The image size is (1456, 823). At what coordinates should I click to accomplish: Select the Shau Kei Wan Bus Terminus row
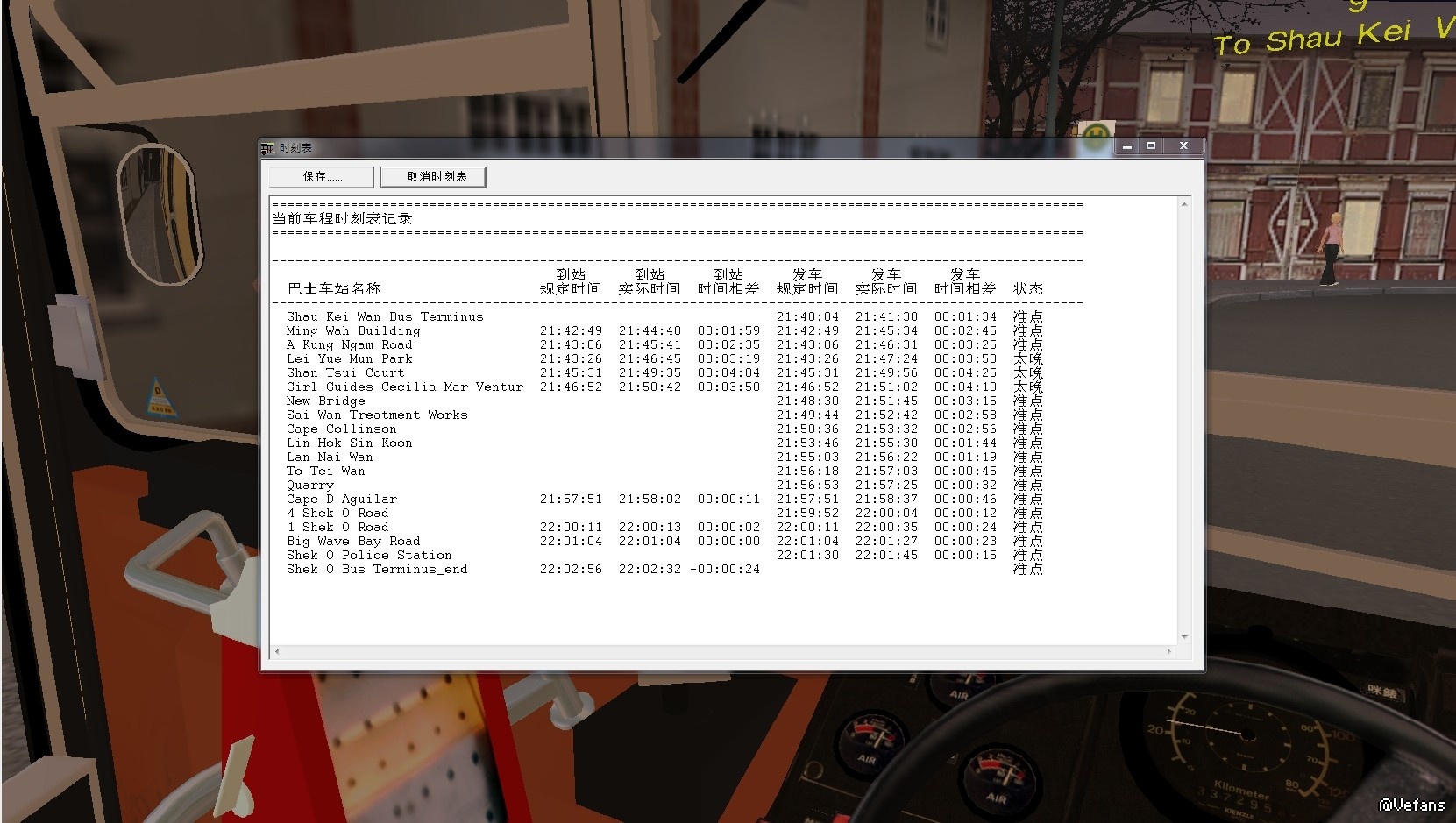pos(665,316)
